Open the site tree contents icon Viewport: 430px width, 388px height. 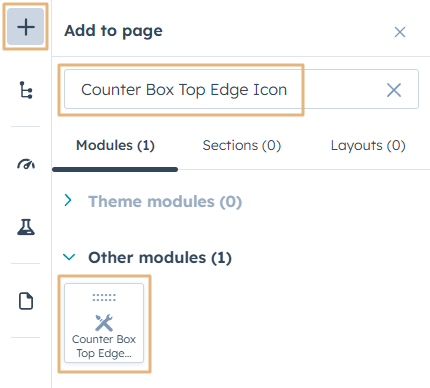[x=26, y=90]
